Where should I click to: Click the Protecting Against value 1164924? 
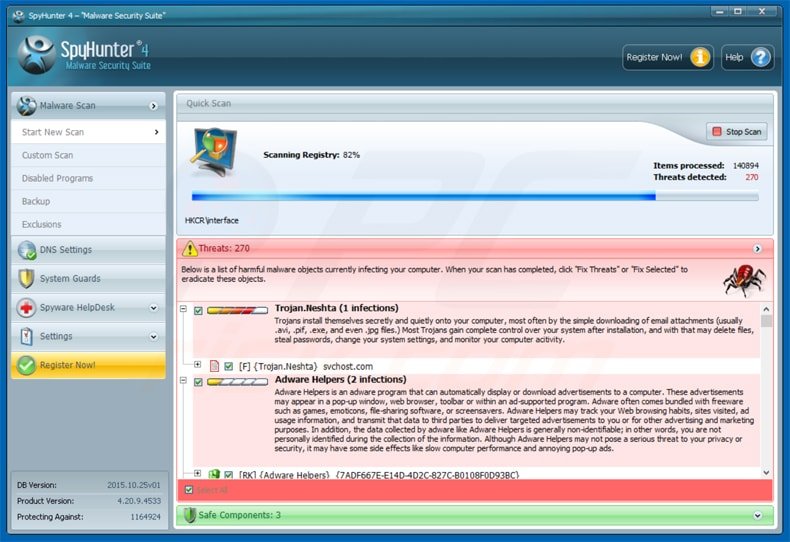(x=146, y=517)
